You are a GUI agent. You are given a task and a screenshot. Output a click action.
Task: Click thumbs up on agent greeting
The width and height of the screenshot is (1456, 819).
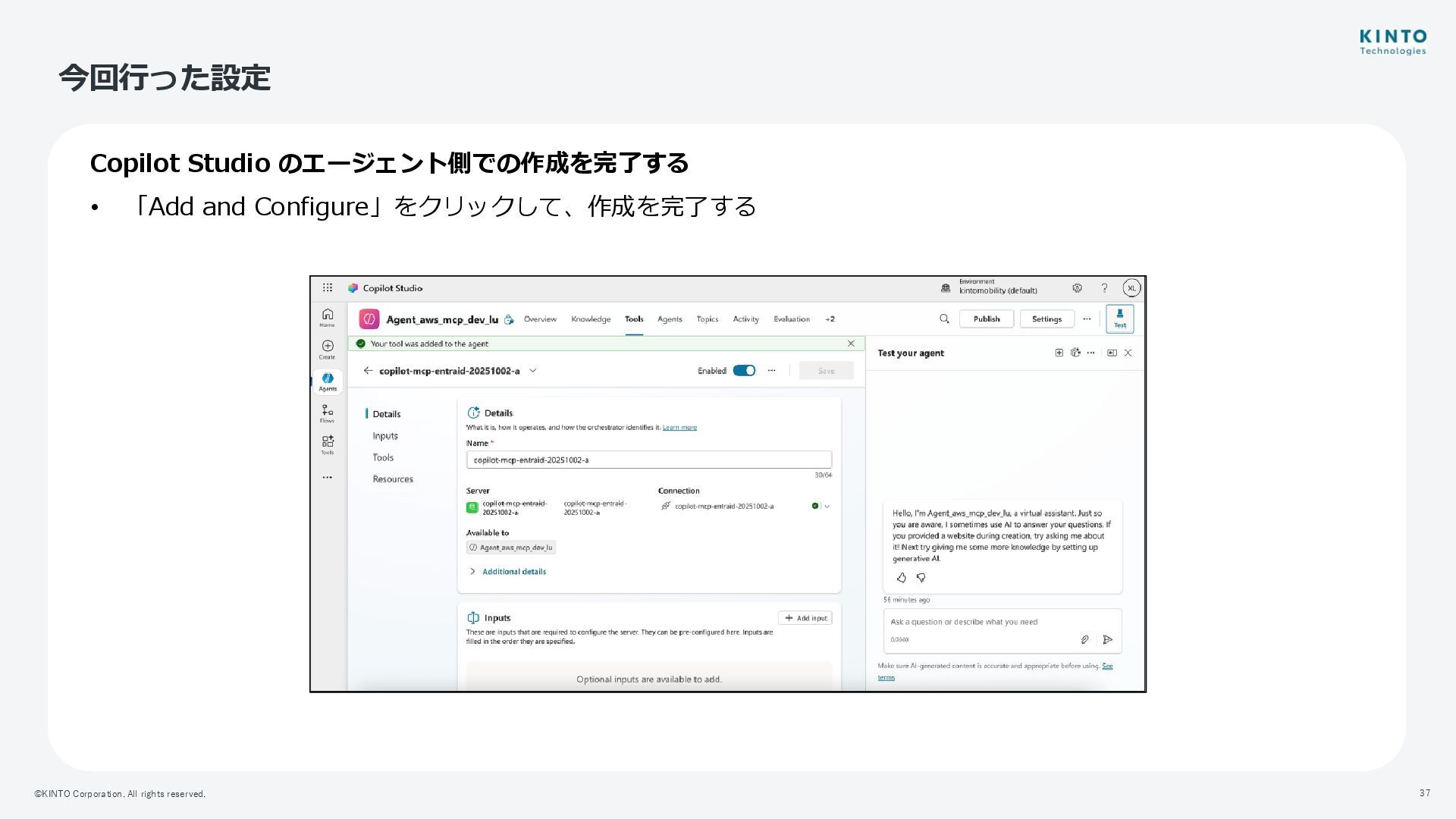(901, 578)
